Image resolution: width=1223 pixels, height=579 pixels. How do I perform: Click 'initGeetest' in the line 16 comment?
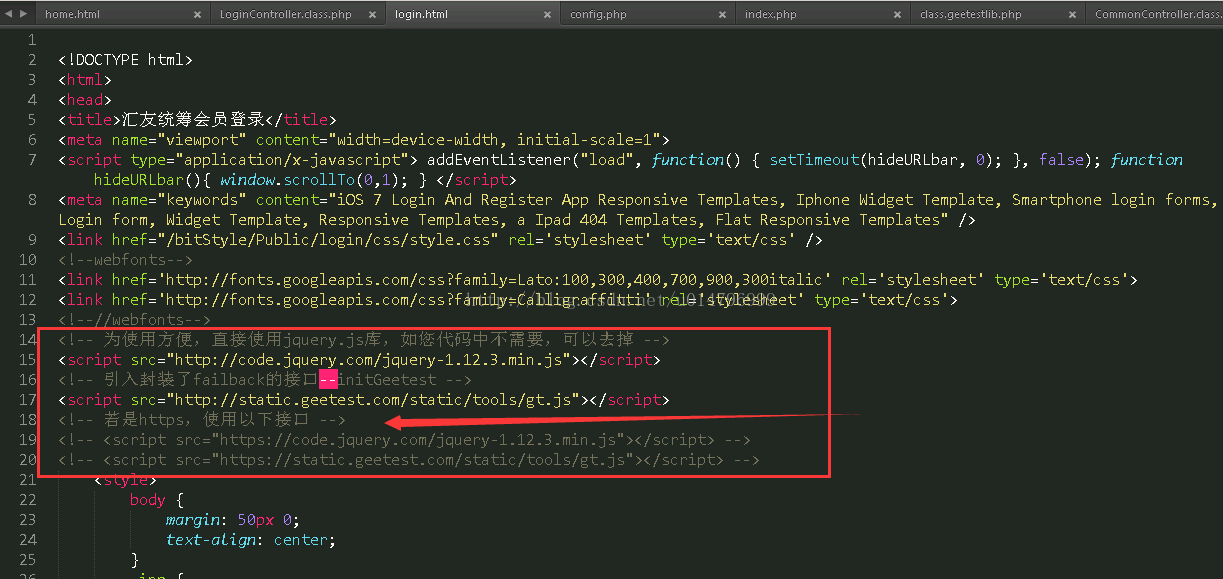386,380
